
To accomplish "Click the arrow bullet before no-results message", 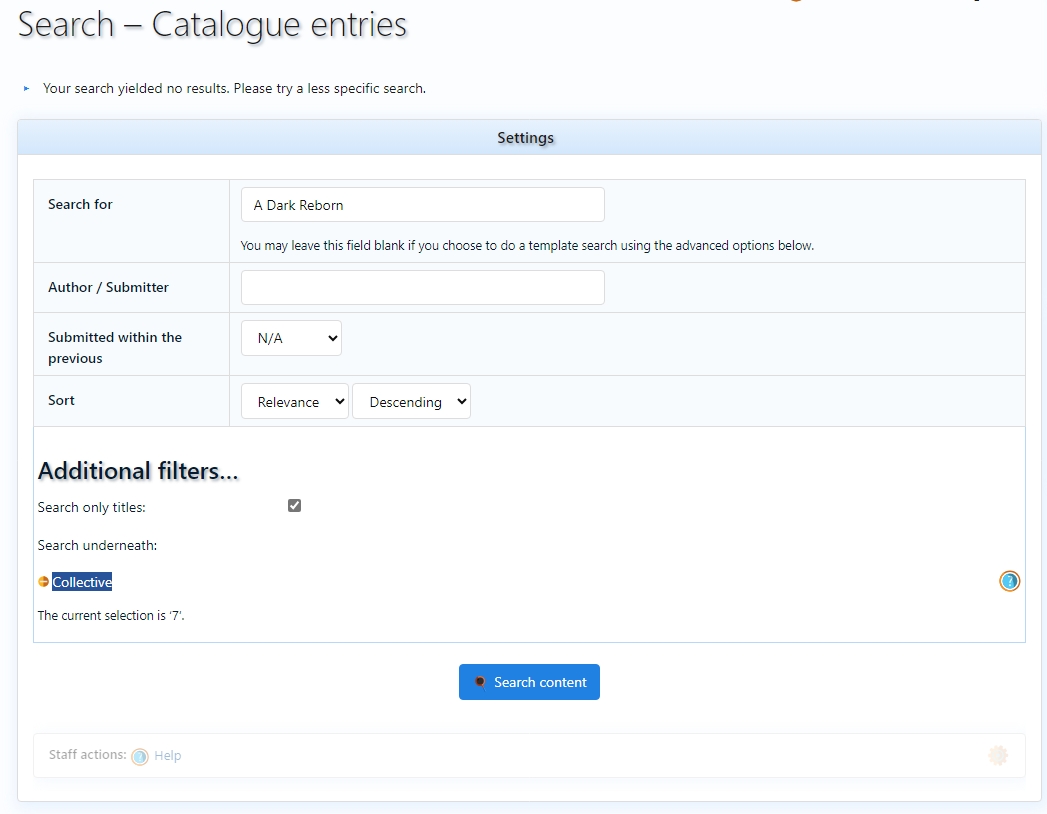I will (27, 89).
